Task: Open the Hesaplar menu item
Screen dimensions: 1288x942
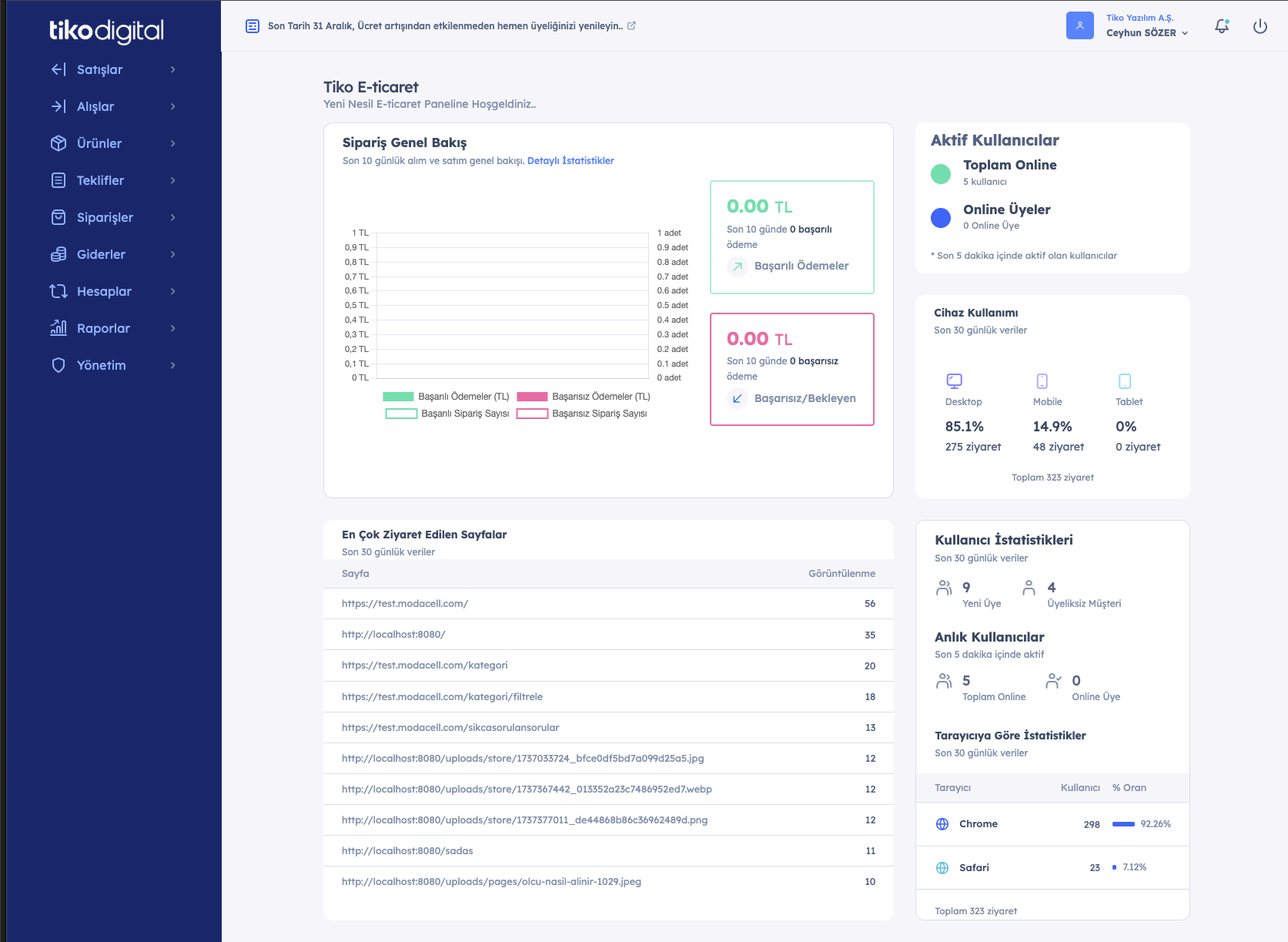Action: 104,291
